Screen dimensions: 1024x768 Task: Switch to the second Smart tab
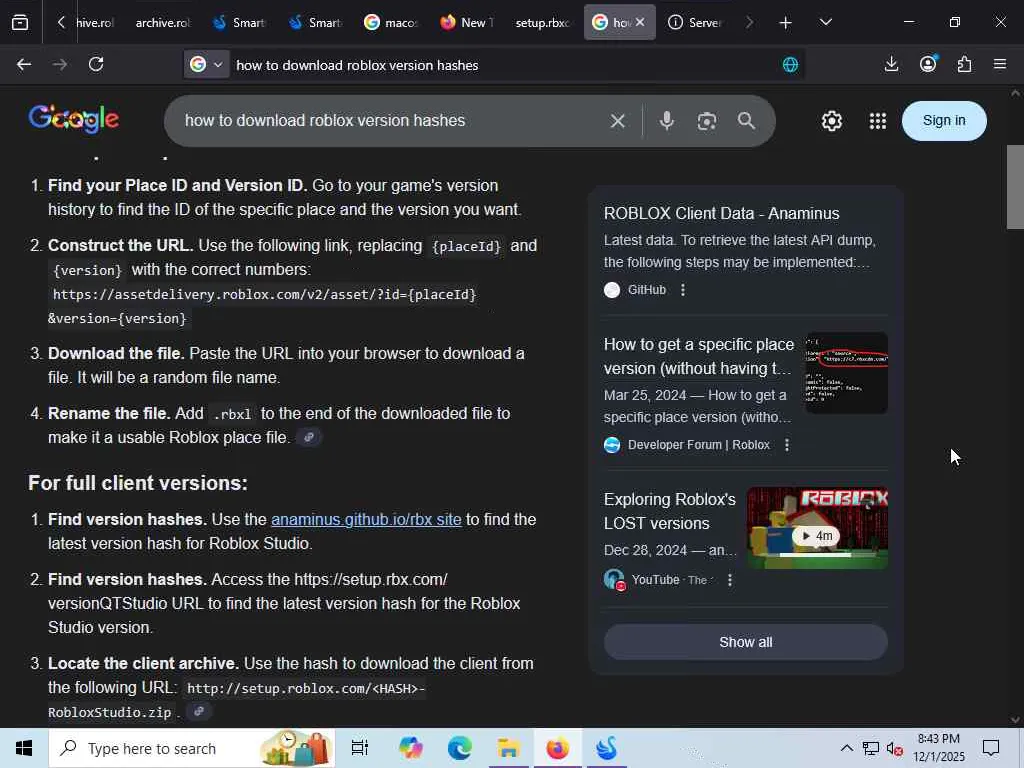coord(315,23)
